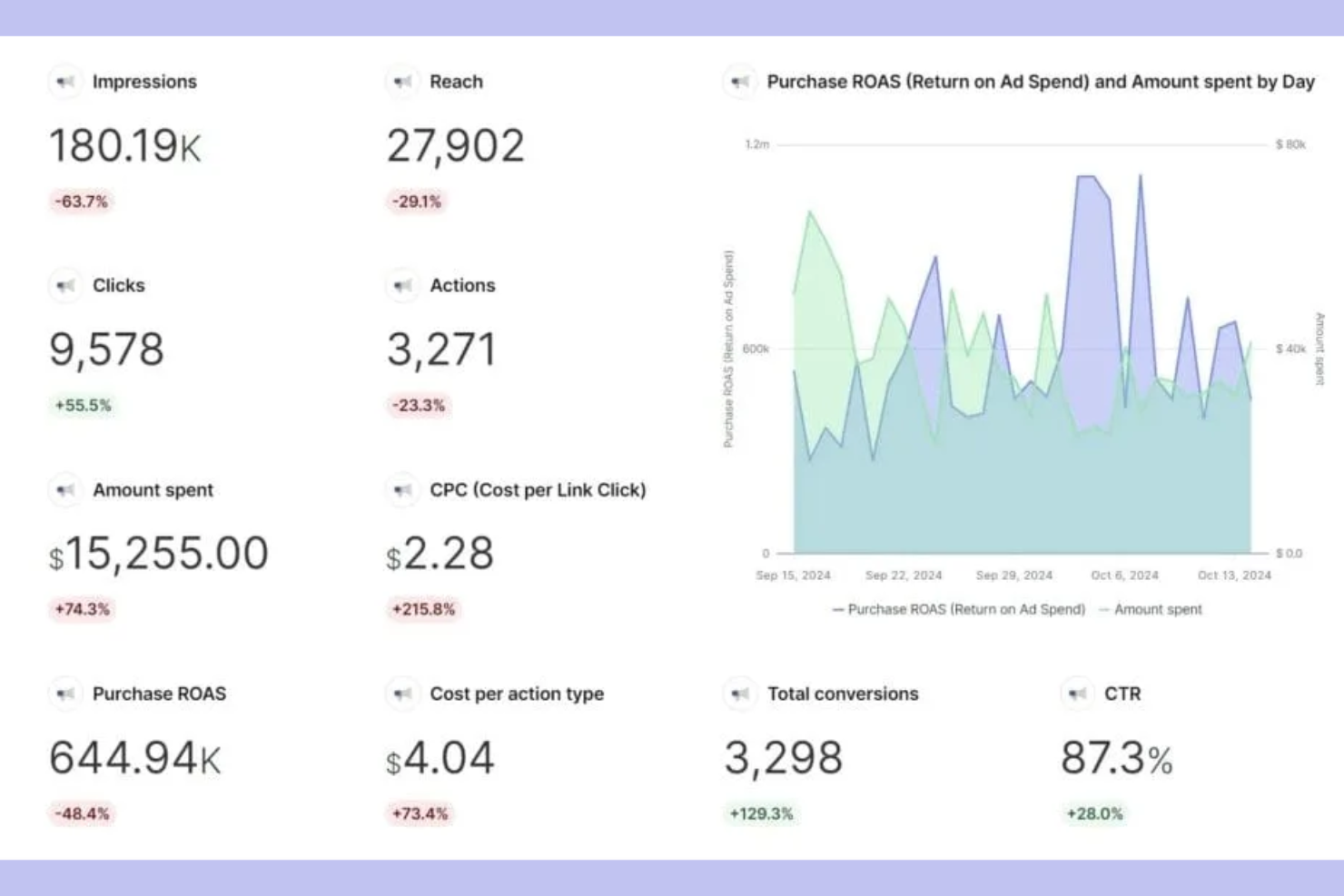The height and width of the screenshot is (896, 1344).
Task: Select the +55.5% change badge
Action: (x=83, y=405)
